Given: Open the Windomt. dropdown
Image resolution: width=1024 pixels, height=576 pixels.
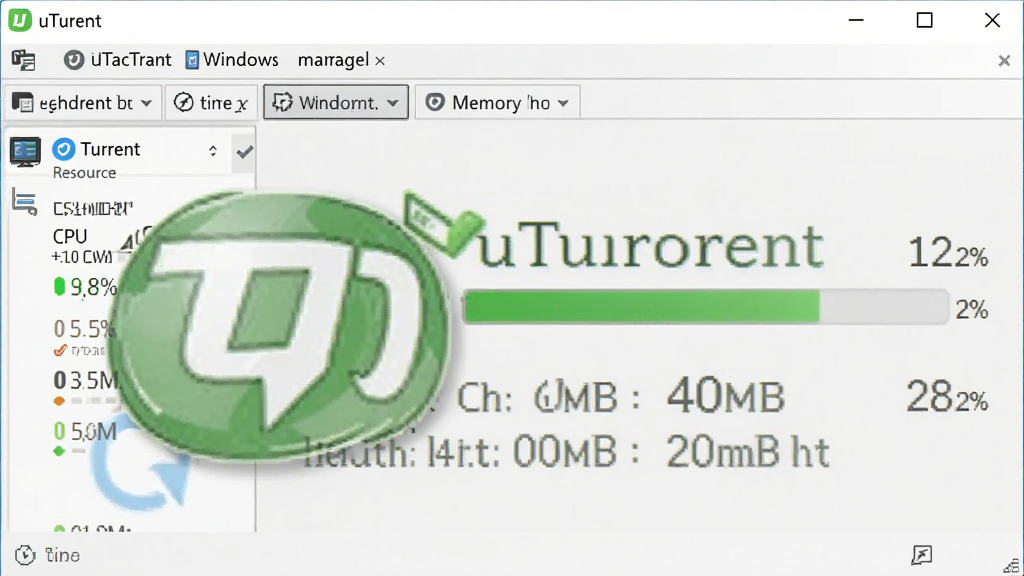Looking at the screenshot, I should click(336, 103).
